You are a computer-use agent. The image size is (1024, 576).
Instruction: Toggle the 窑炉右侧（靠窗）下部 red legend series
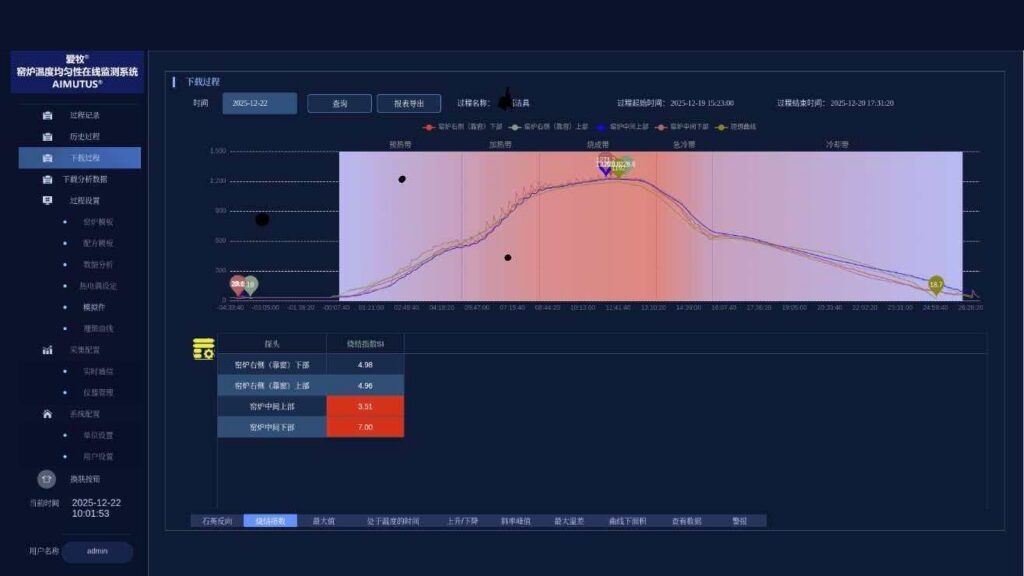[463, 127]
